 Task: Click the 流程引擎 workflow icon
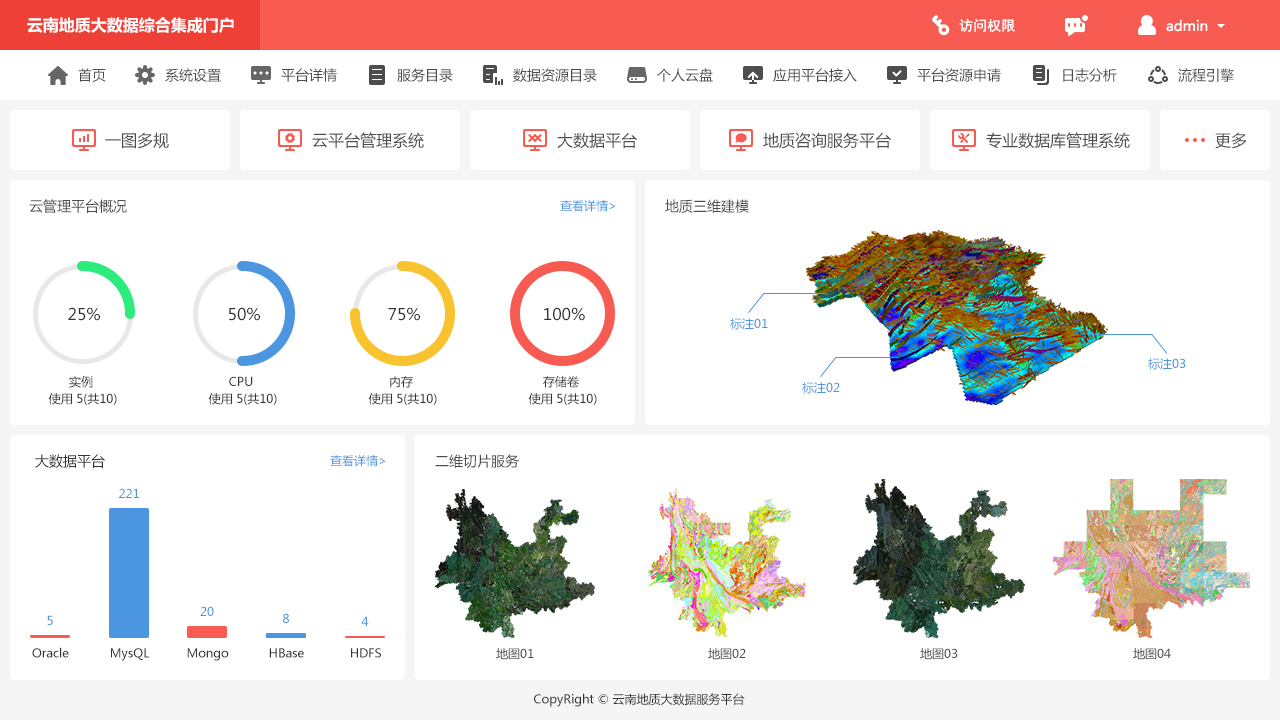point(1158,75)
